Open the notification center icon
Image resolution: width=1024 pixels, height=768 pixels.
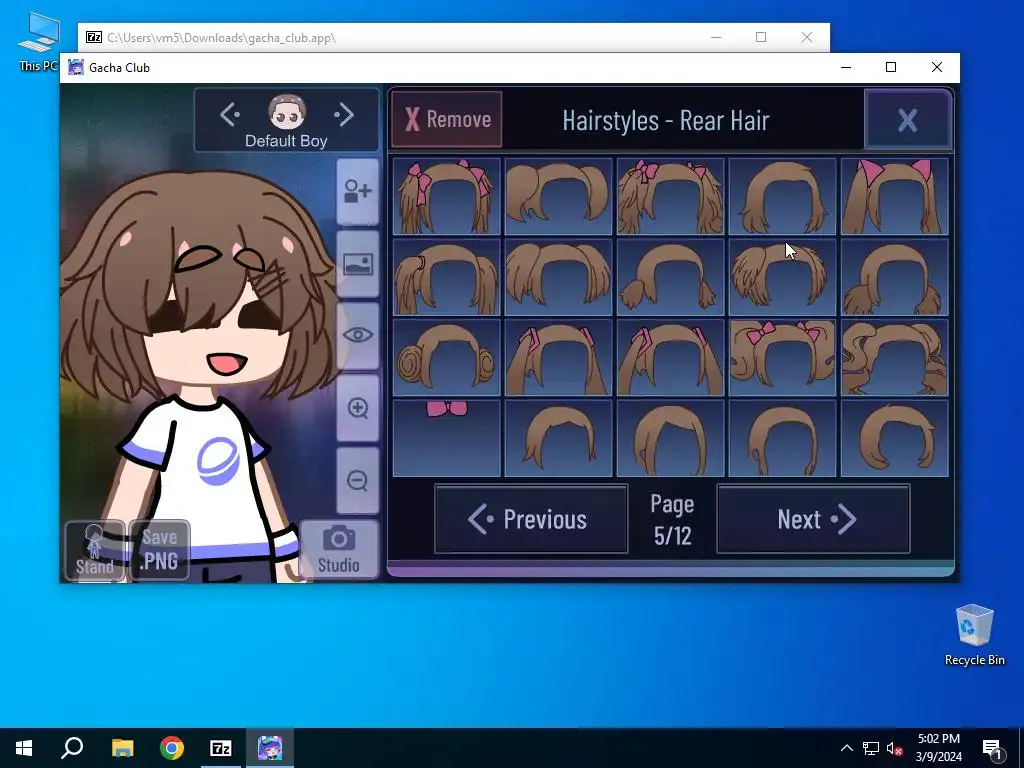coord(992,748)
